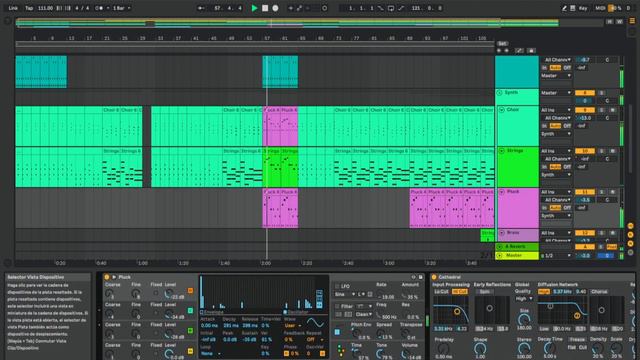Toggle the Computer MIDI Keyboard icon
The image size is (640, 360).
(573, 8)
